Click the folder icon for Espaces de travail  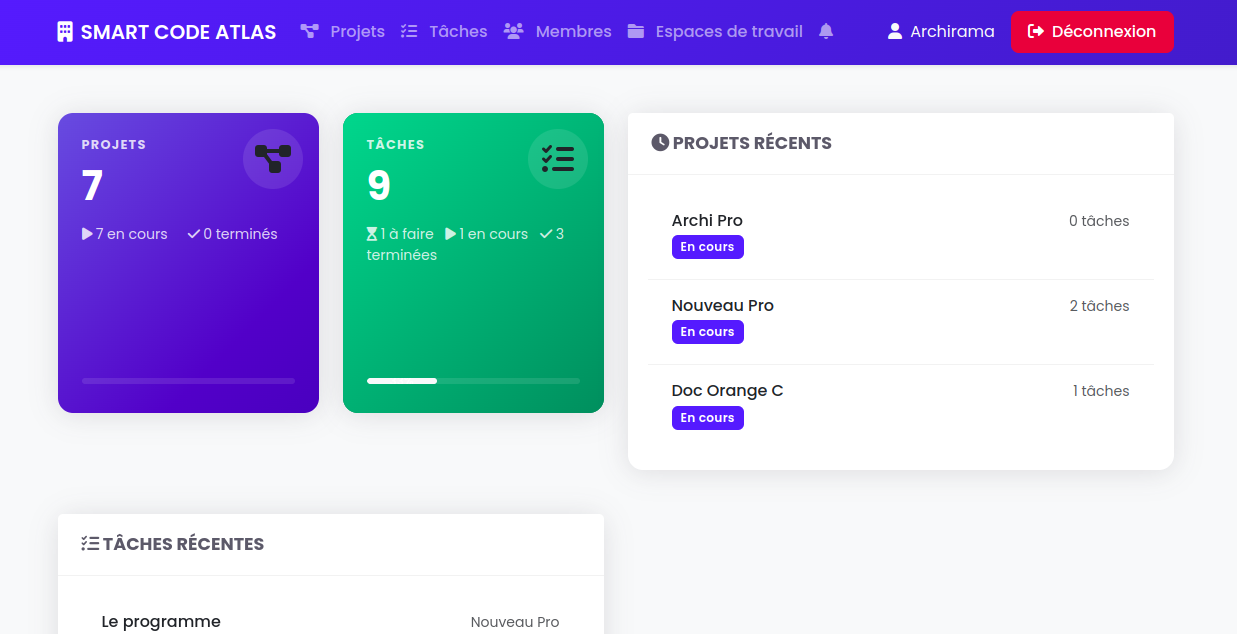[636, 31]
